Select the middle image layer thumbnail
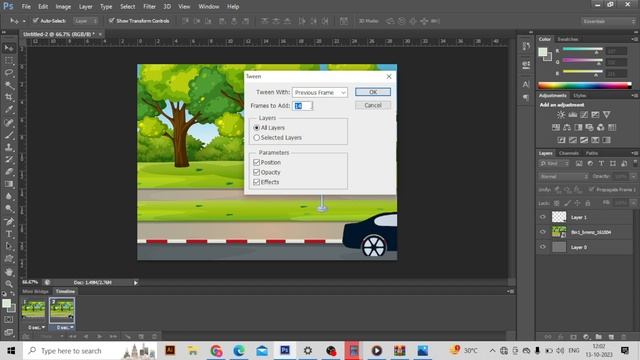The height and width of the screenshot is (360, 640). 559,232
